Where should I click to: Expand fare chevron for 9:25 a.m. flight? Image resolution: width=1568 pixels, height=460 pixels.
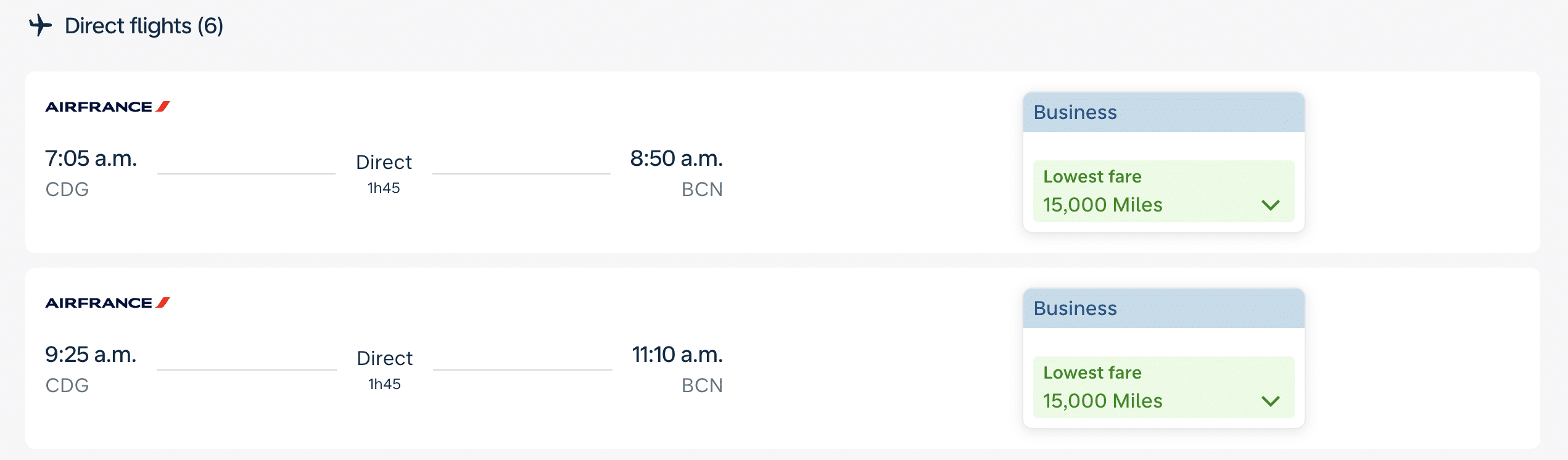[1271, 401]
